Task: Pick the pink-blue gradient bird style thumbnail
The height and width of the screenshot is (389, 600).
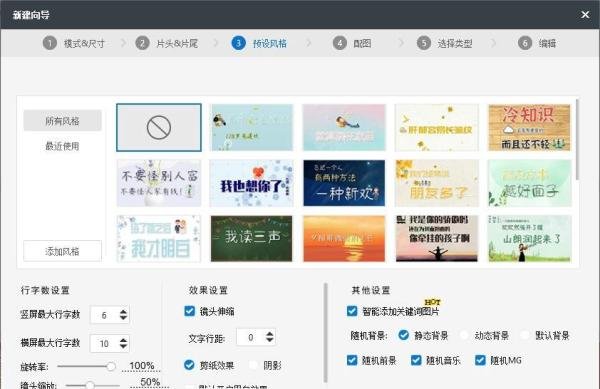Action: click(344, 127)
